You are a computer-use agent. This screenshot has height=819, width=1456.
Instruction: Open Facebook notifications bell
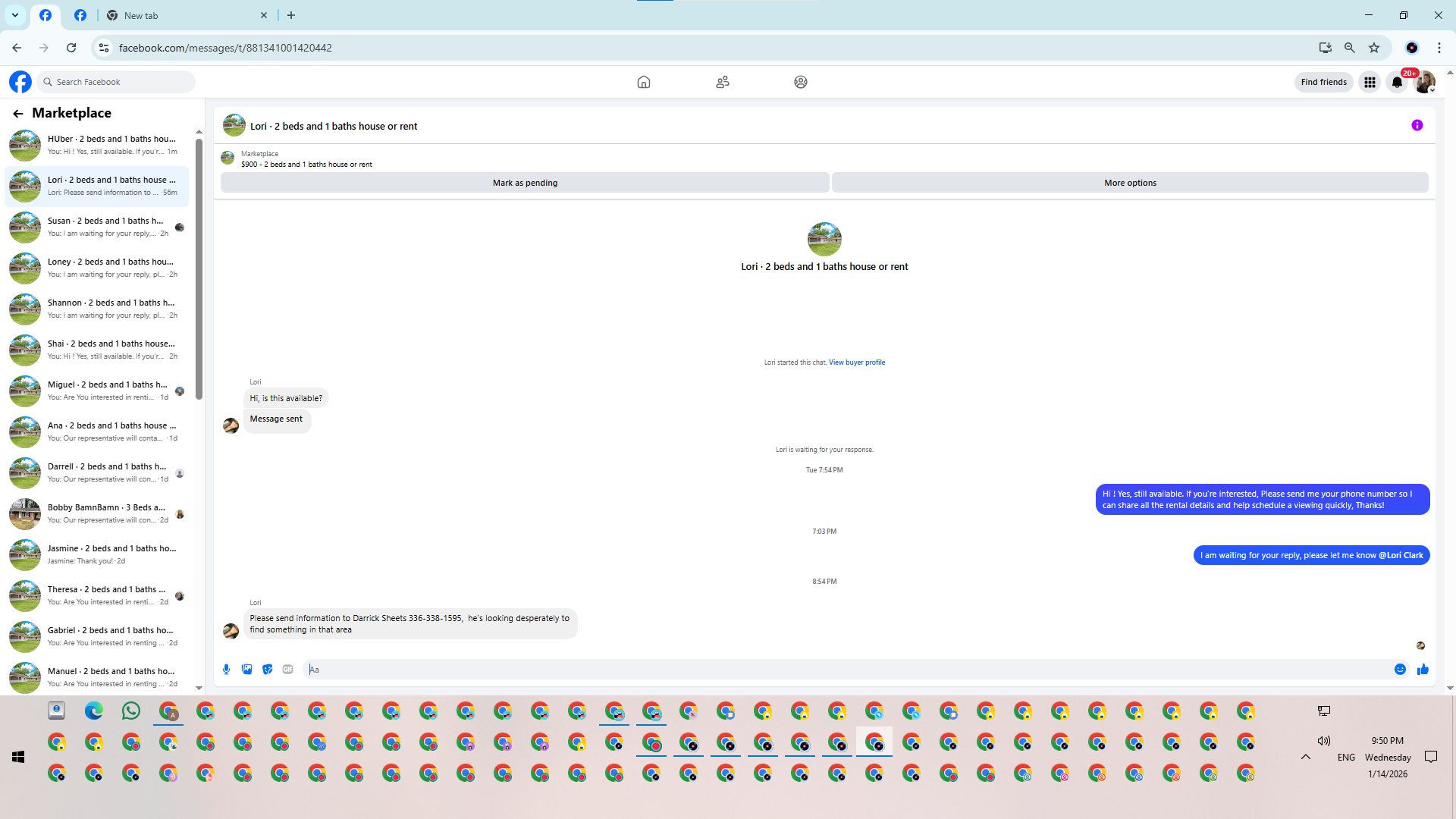pyautogui.click(x=1397, y=82)
